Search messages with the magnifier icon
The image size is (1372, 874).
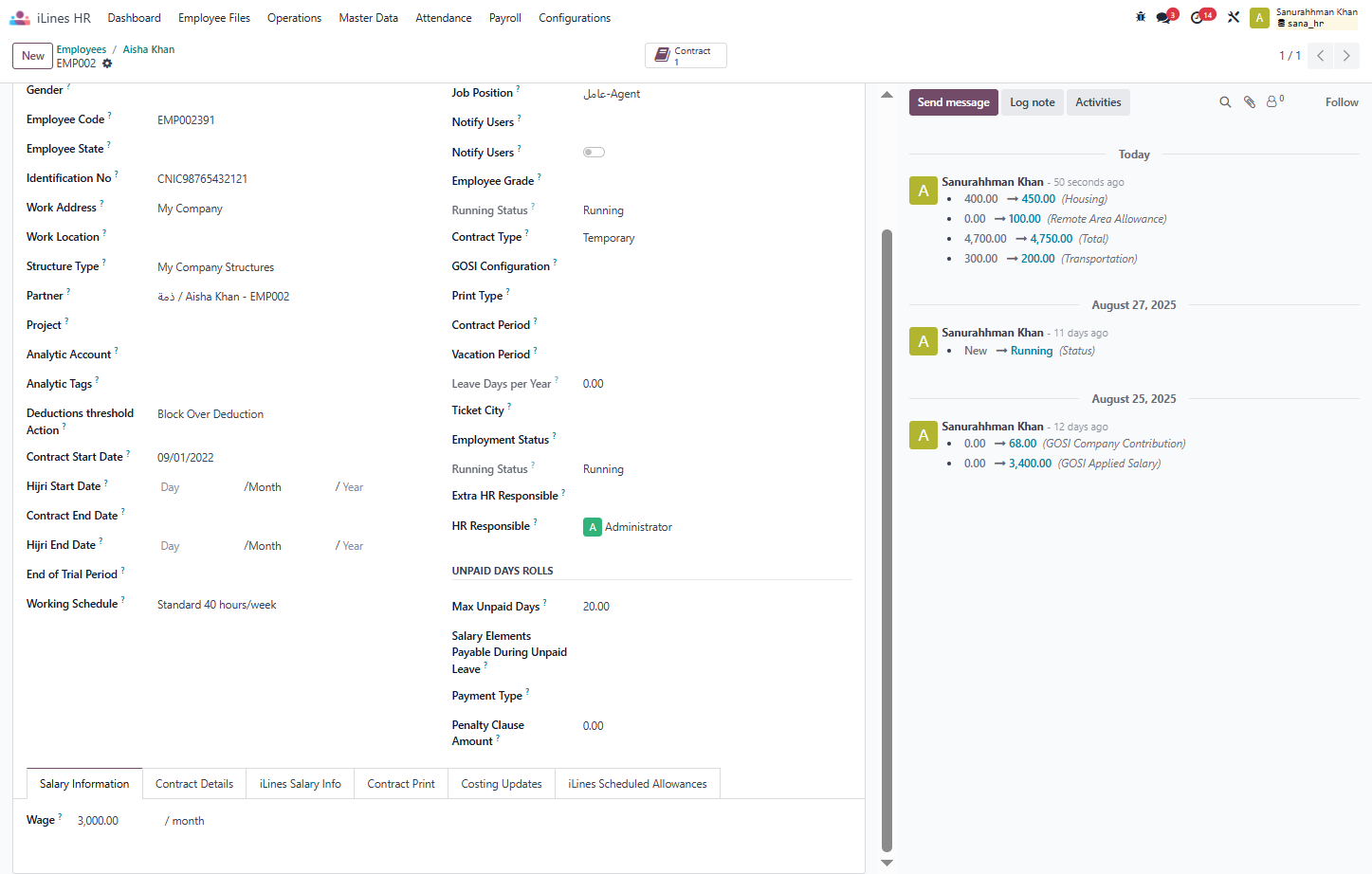(1225, 102)
